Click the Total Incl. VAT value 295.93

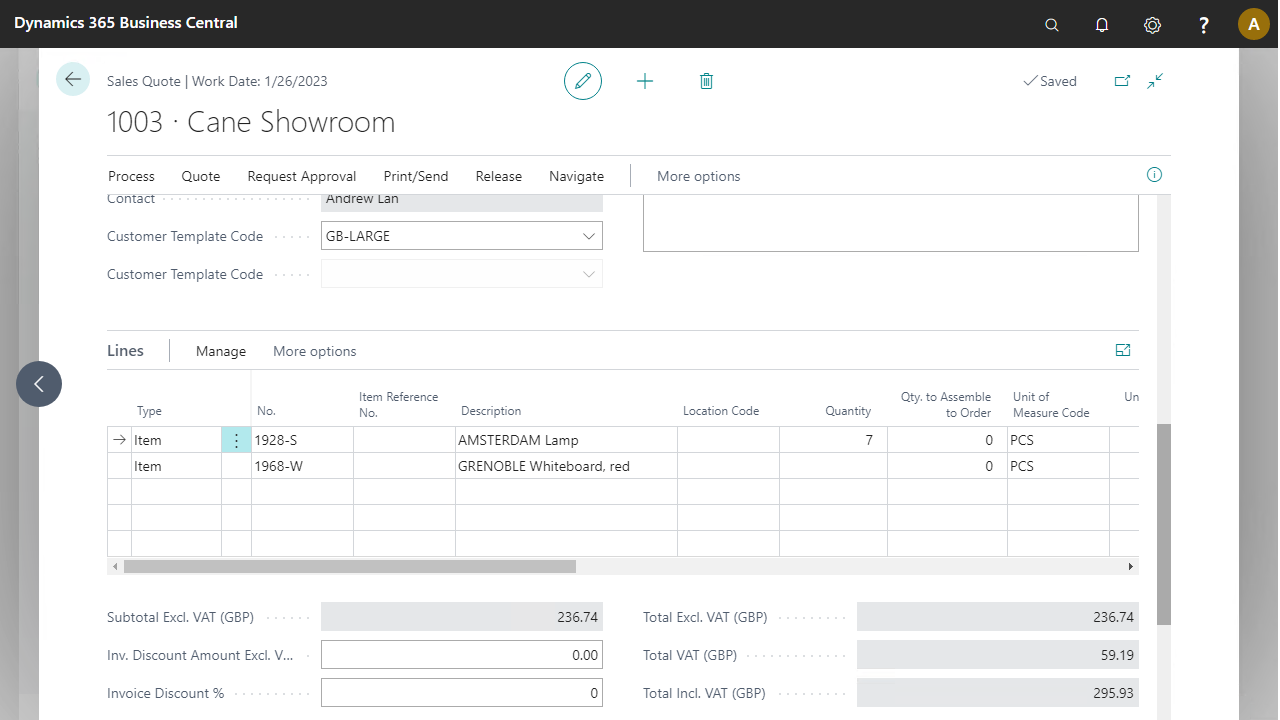[x=998, y=693]
